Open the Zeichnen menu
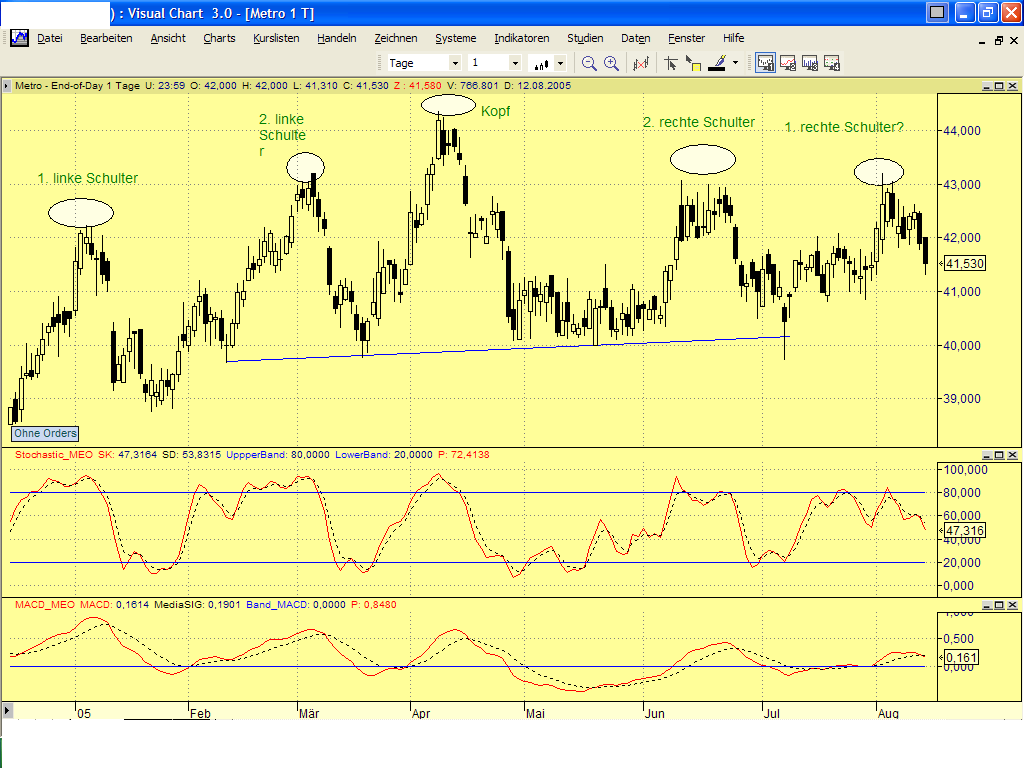1024x768 pixels. click(x=396, y=38)
